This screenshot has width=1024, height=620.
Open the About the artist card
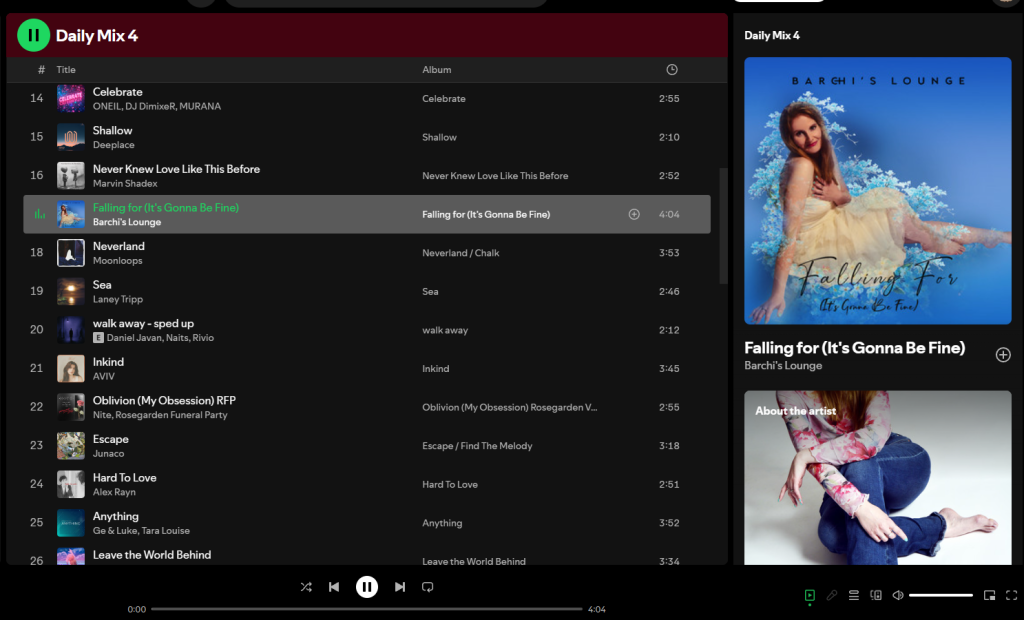click(x=878, y=478)
